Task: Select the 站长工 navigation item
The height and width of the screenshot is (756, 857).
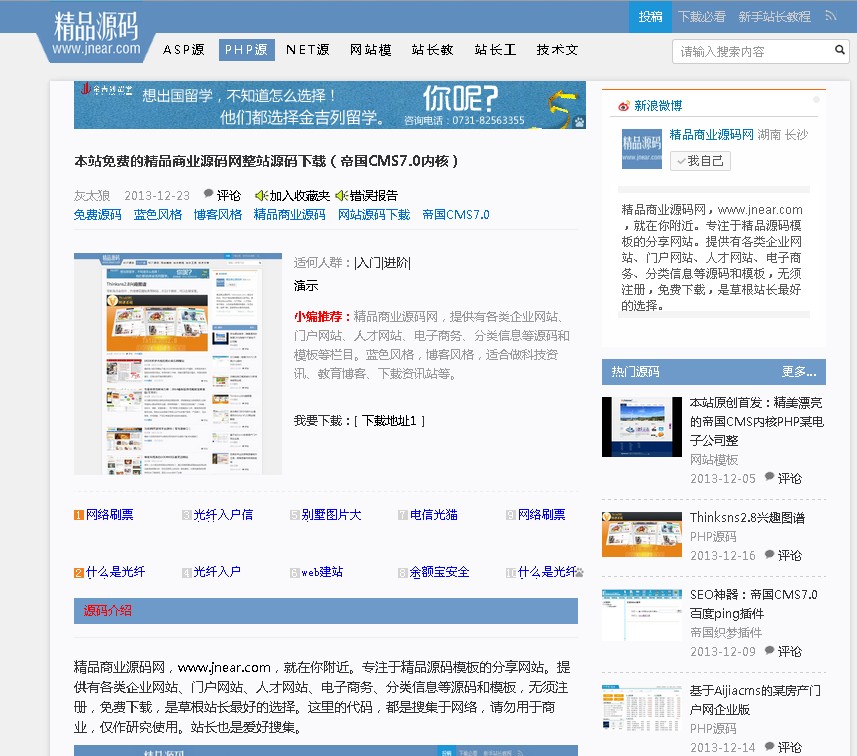Action: point(495,50)
